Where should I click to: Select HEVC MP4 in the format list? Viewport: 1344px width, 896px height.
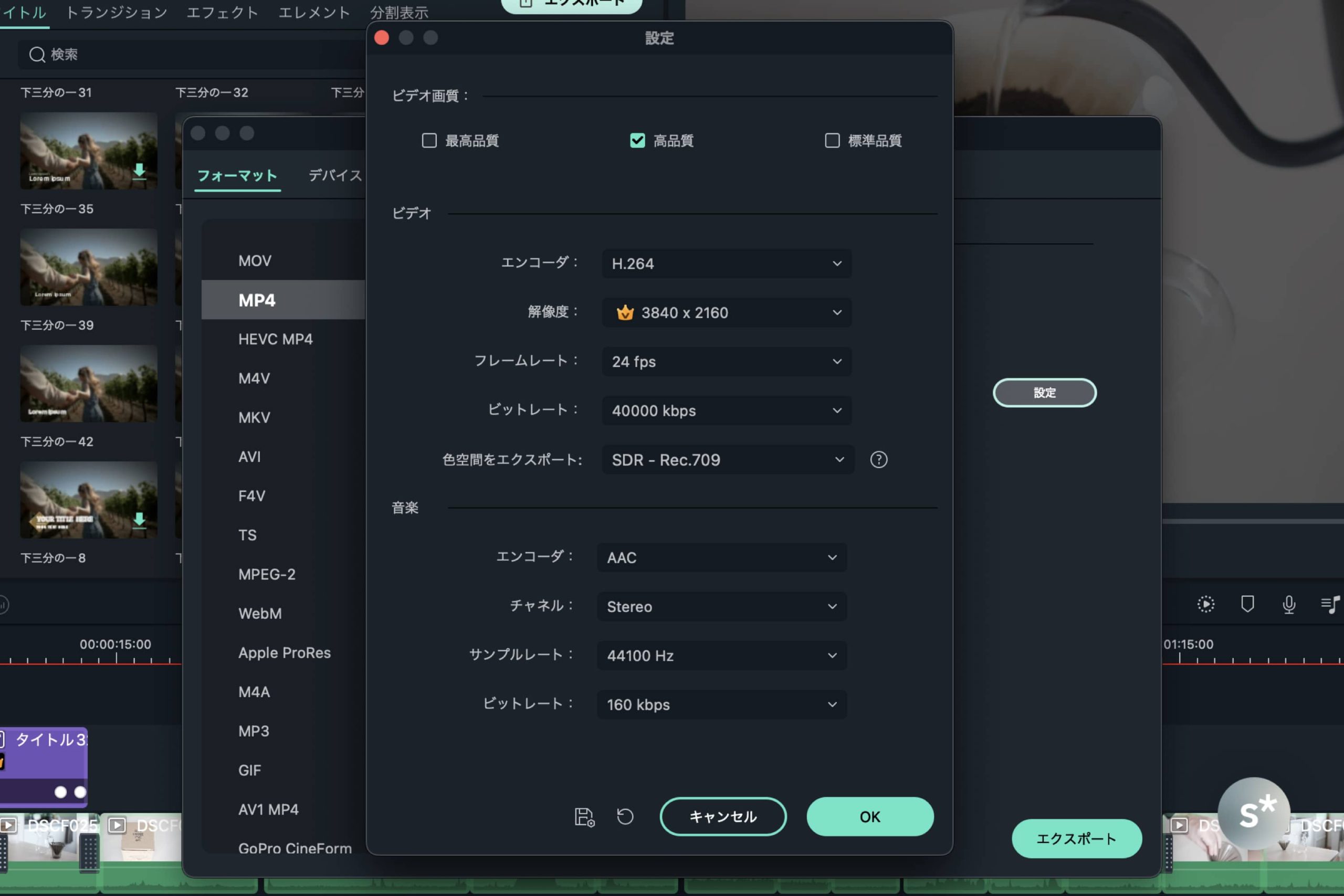(276, 340)
